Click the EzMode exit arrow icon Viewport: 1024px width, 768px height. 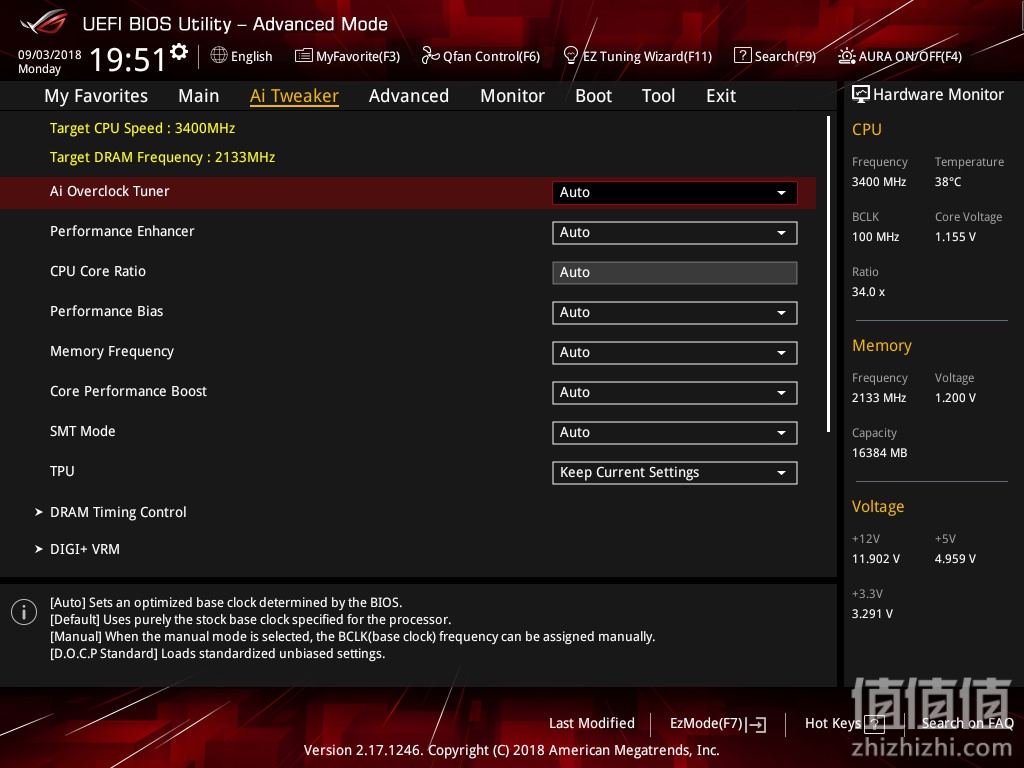click(x=756, y=724)
